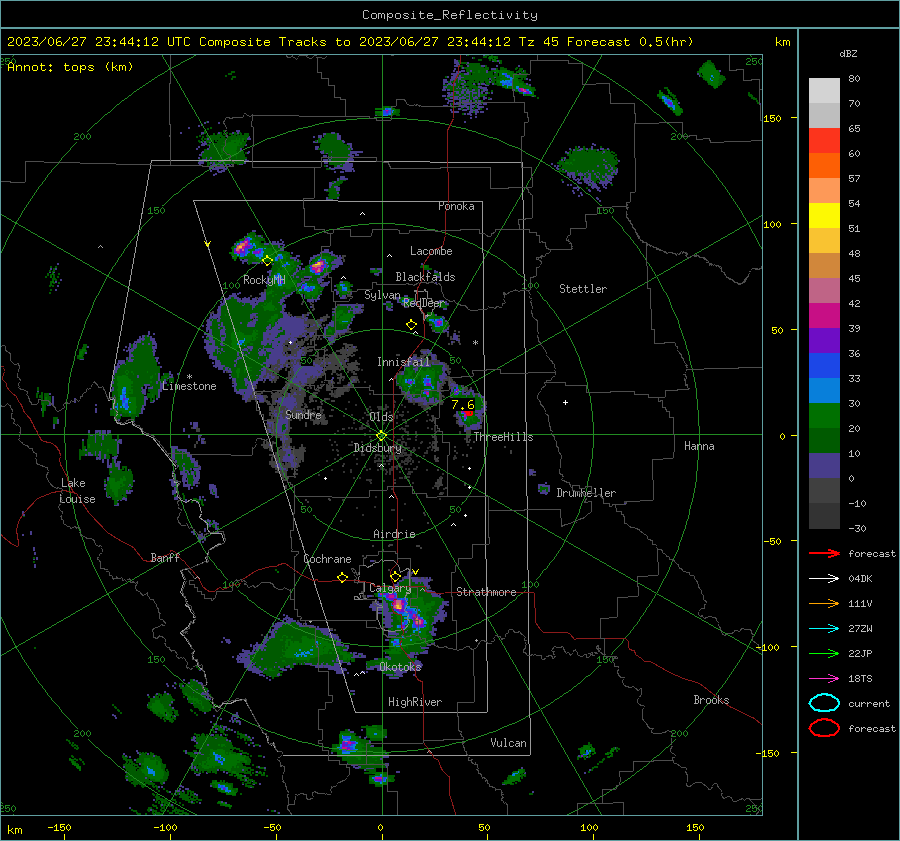Click the white asterisk above Limestone
This screenshot has height=841, width=900.
189,377
